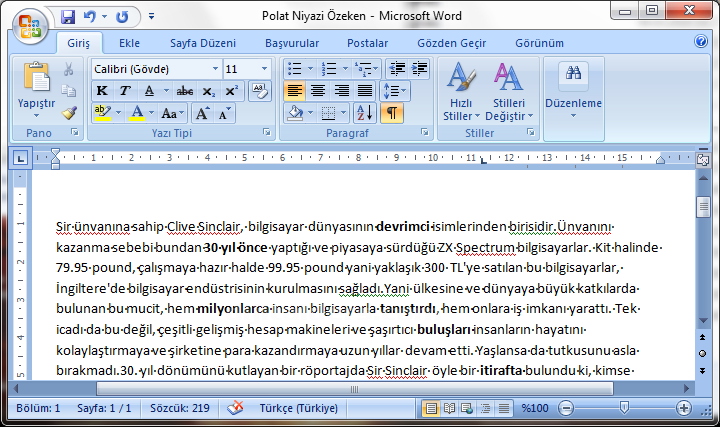720x427 pixels.
Task: Open Stilleri Değiştir options
Action: [x=509, y=92]
